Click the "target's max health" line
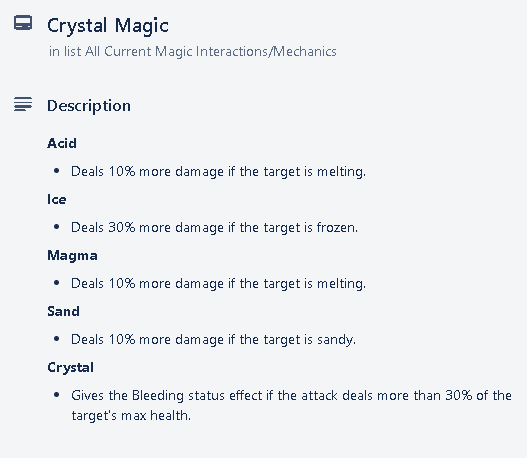 tap(131, 416)
